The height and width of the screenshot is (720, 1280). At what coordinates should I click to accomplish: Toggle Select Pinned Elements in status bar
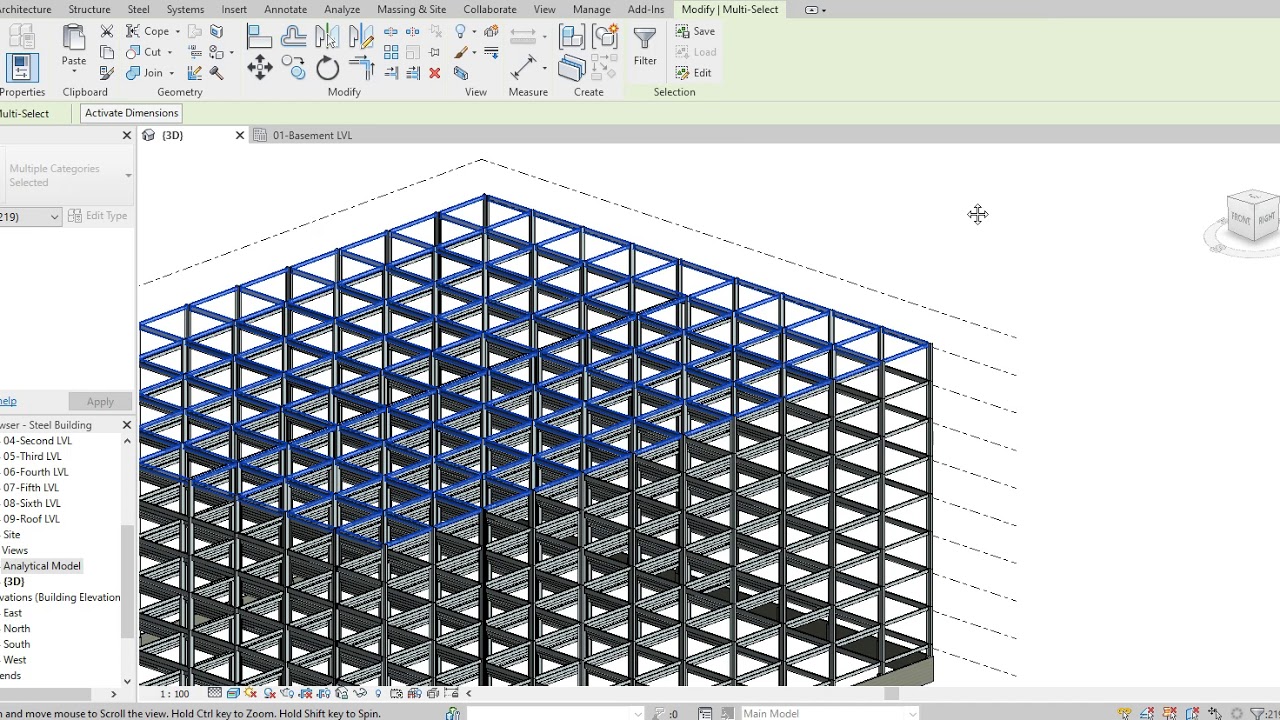[1170, 712]
